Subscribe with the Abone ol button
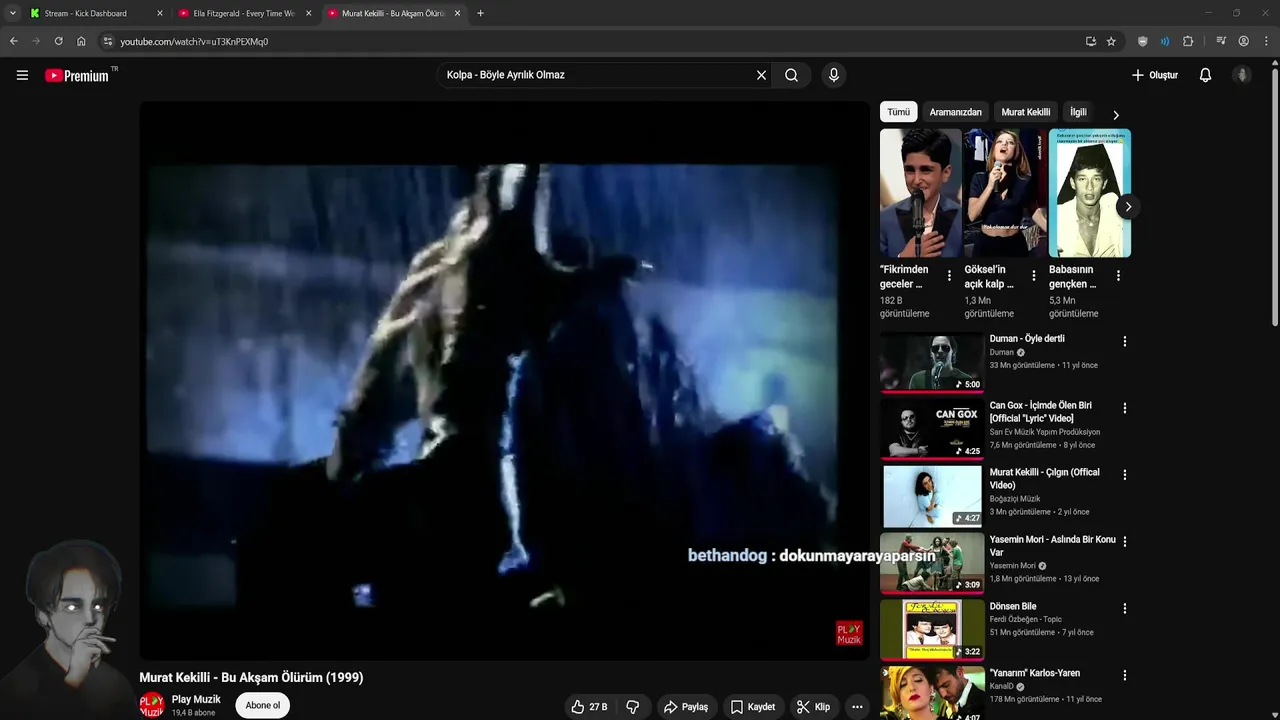The width and height of the screenshot is (1280, 720). [263, 705]
